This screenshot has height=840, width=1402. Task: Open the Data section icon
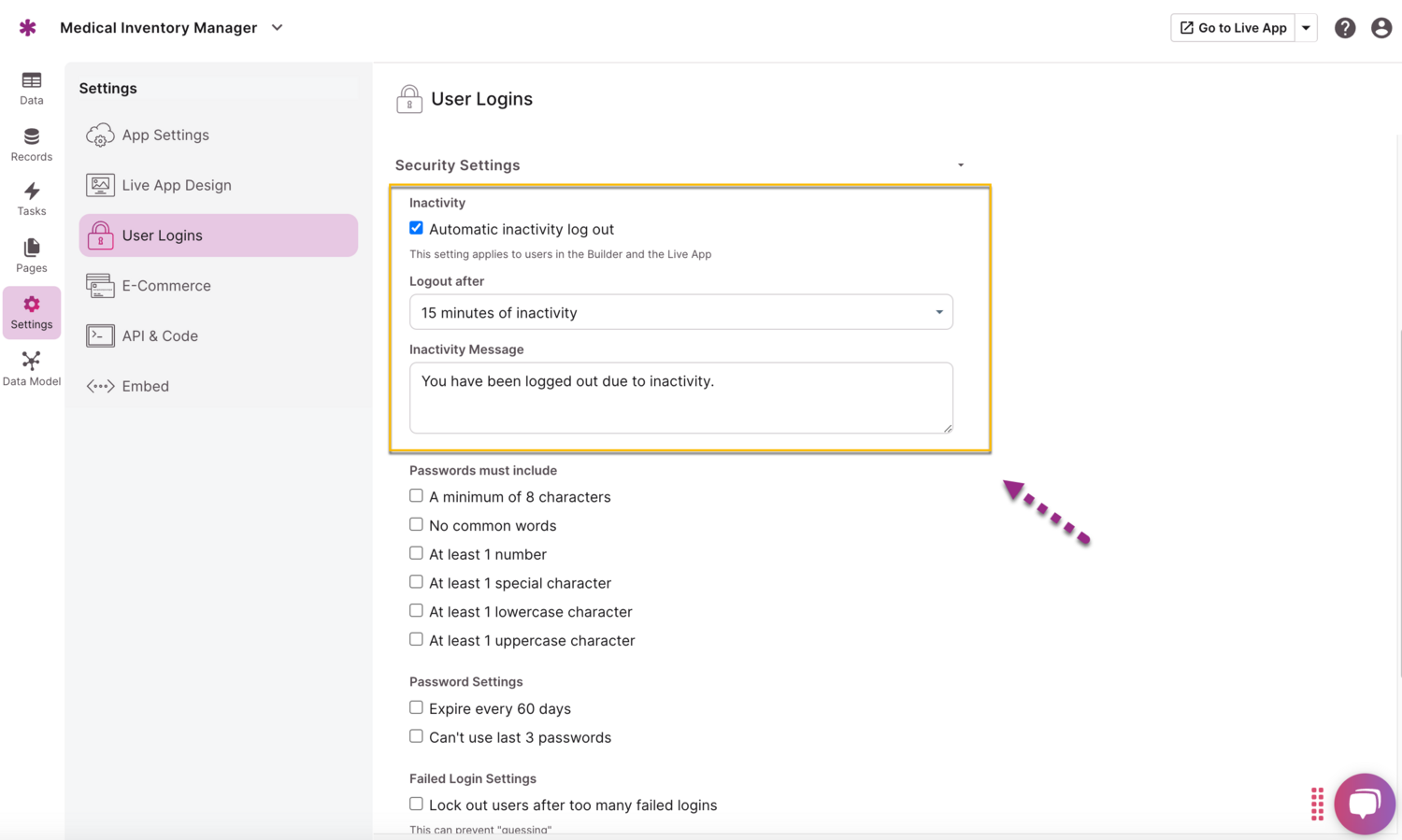[32, 88]
